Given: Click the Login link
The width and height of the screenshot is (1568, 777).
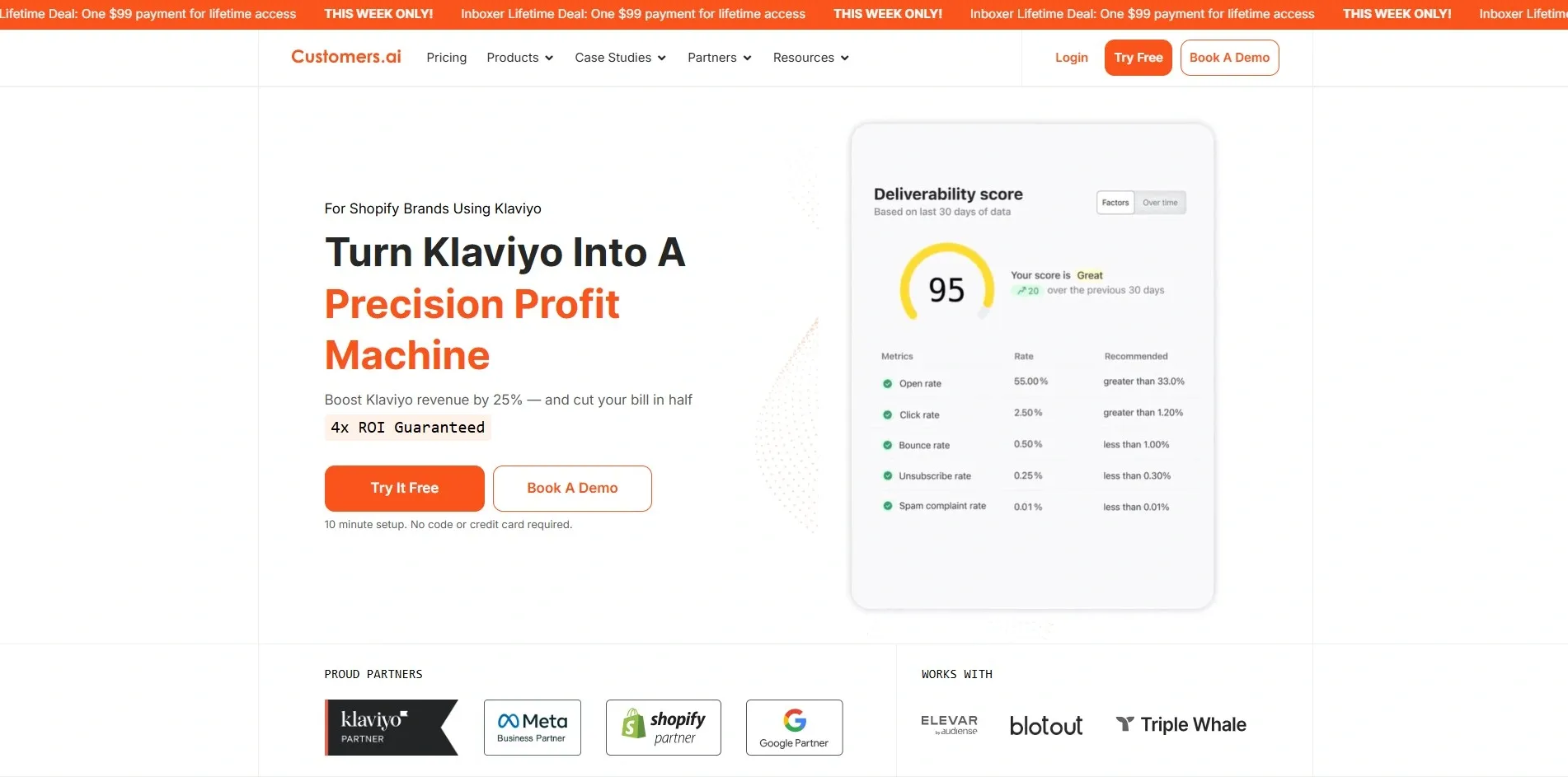Looking at the screenshot, I should click(x=1071, y=58).
